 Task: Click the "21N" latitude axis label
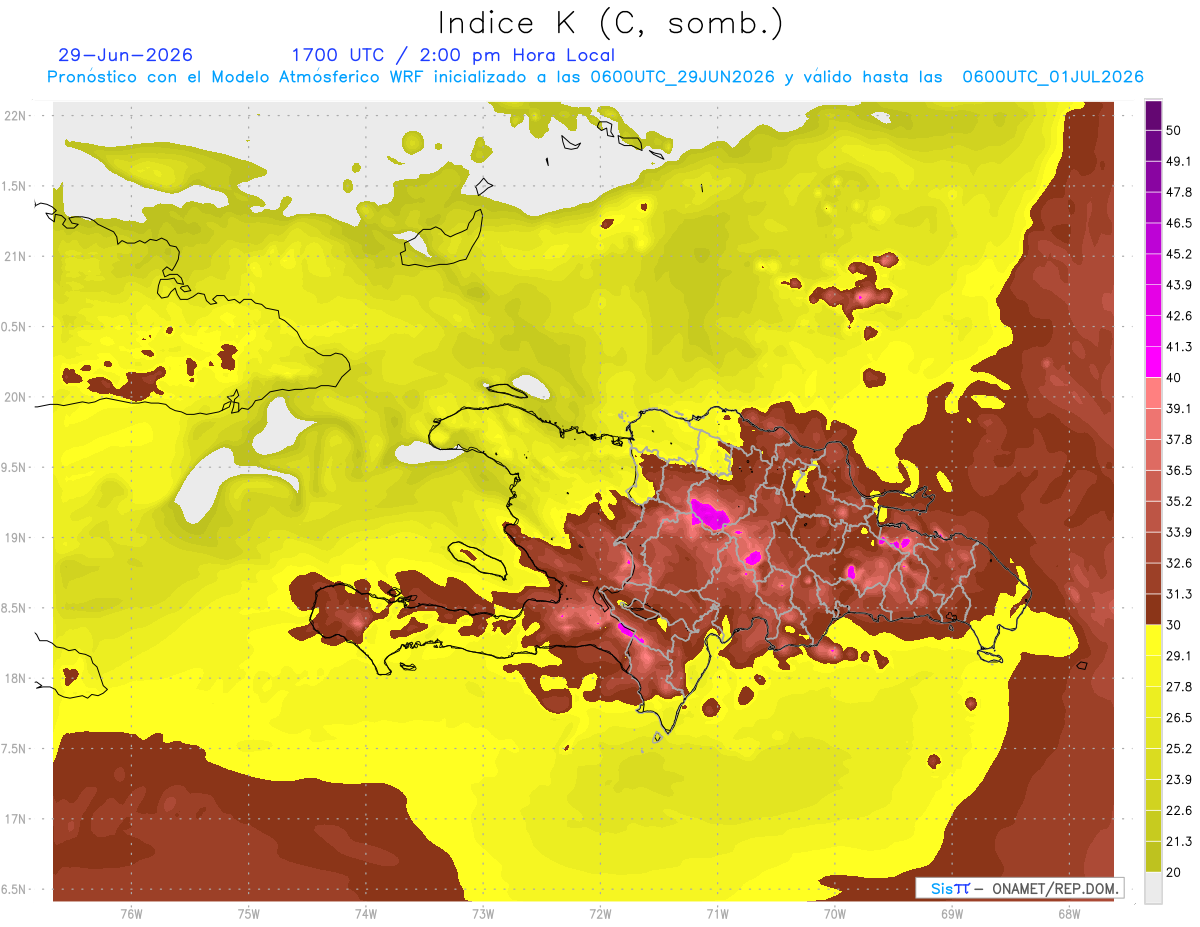pos(15,256)
